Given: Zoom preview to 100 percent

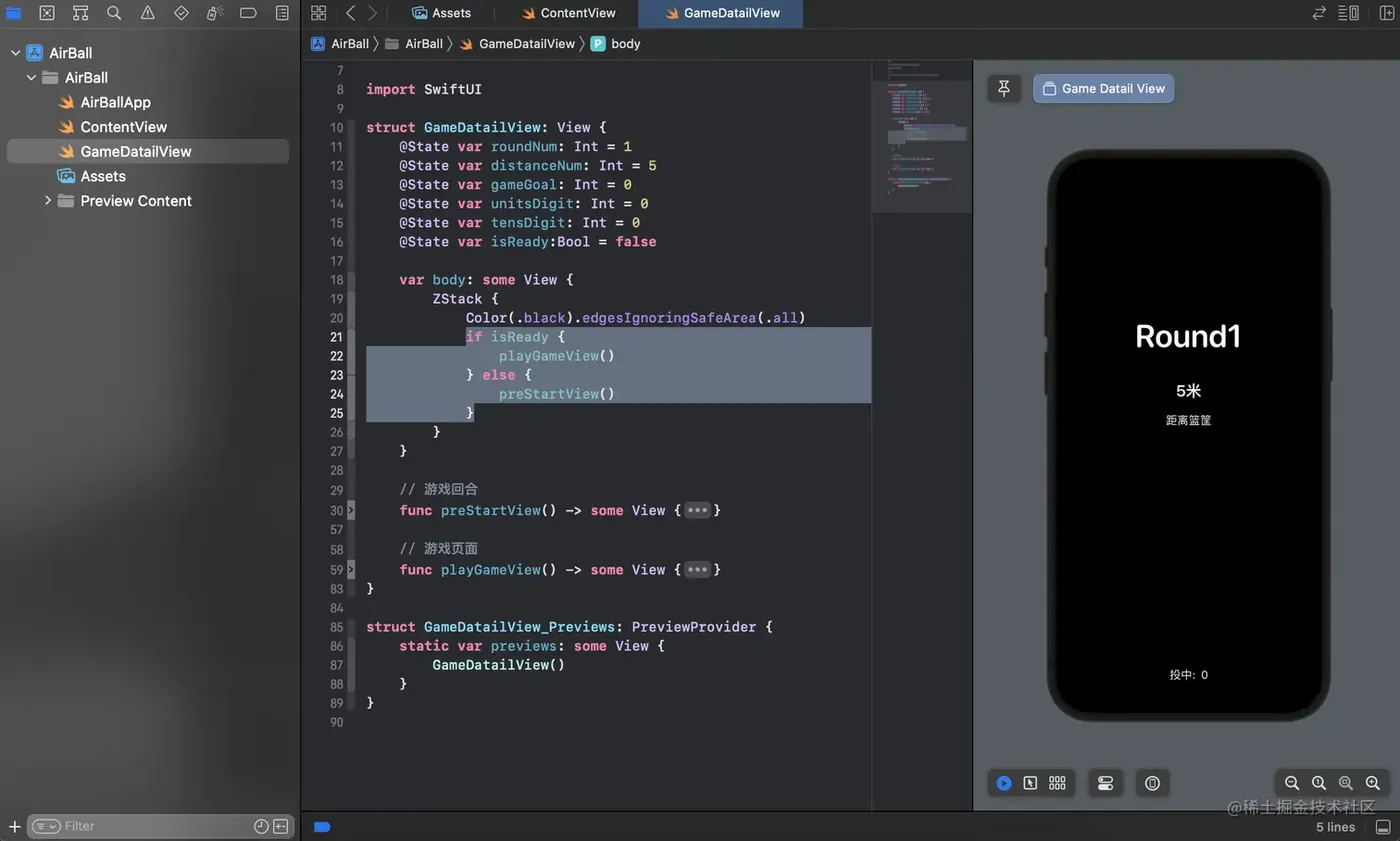Looking at the screenshot, I should tap(1319, 783).
